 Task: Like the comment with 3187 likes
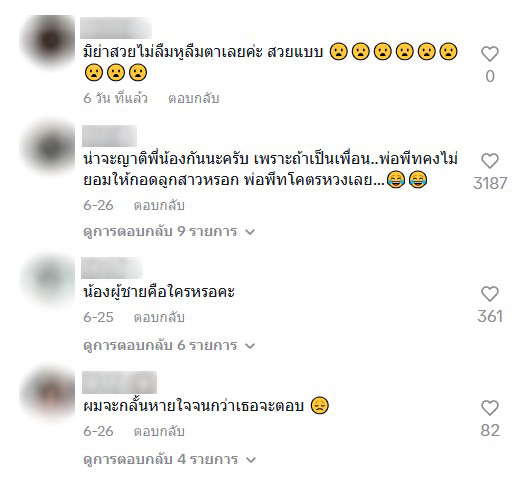pos(490,161)
